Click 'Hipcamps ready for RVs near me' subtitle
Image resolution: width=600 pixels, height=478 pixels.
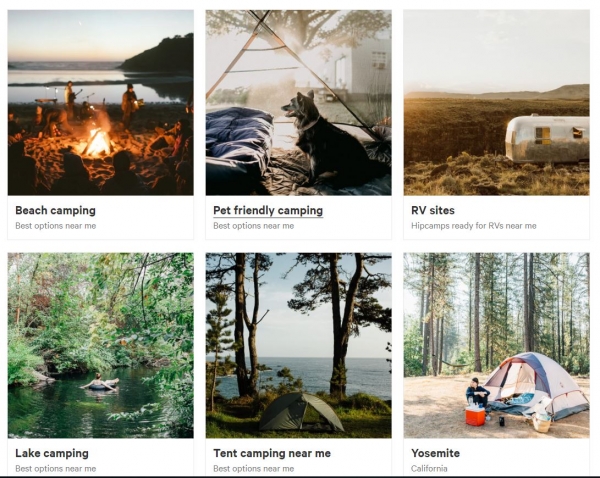pos(474,226)
